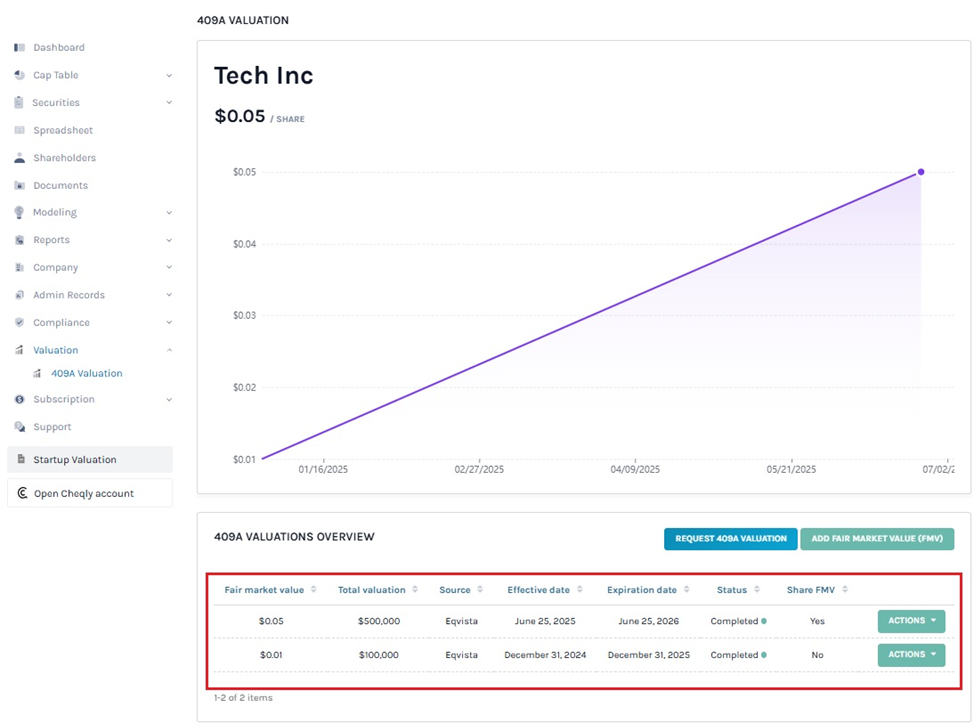Expand the Reports menu chevron
974x723 pixels.
[168, 241]
